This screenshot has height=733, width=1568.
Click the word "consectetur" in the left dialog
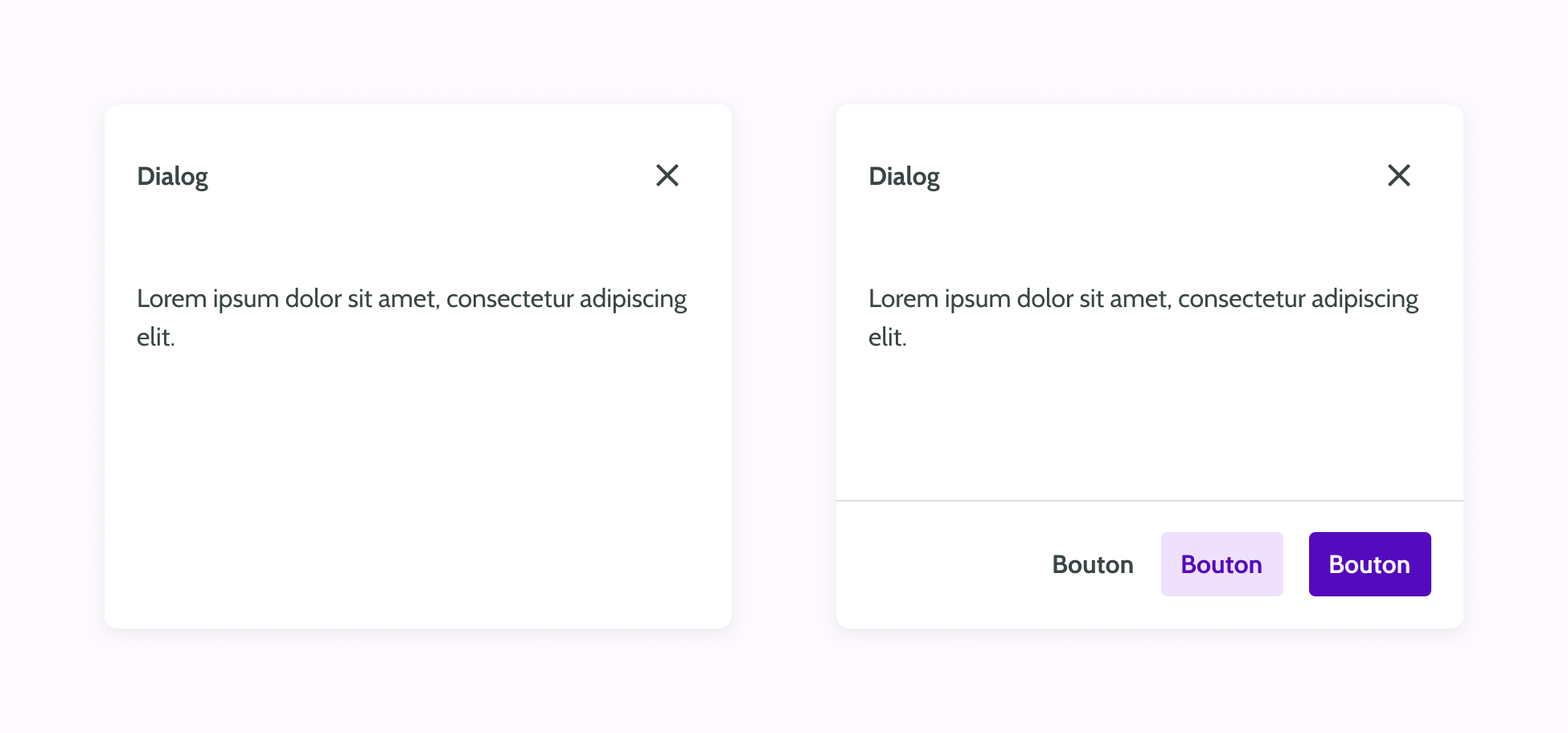pyautogui.click(x=510, y=299)
